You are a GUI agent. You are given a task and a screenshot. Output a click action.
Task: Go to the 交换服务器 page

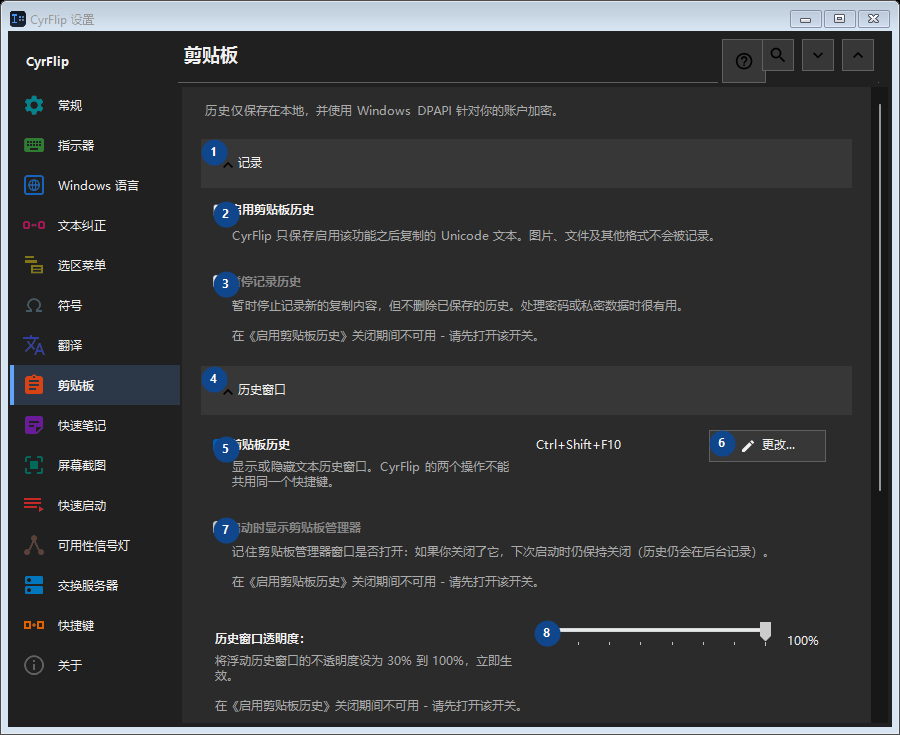point(95,585)
